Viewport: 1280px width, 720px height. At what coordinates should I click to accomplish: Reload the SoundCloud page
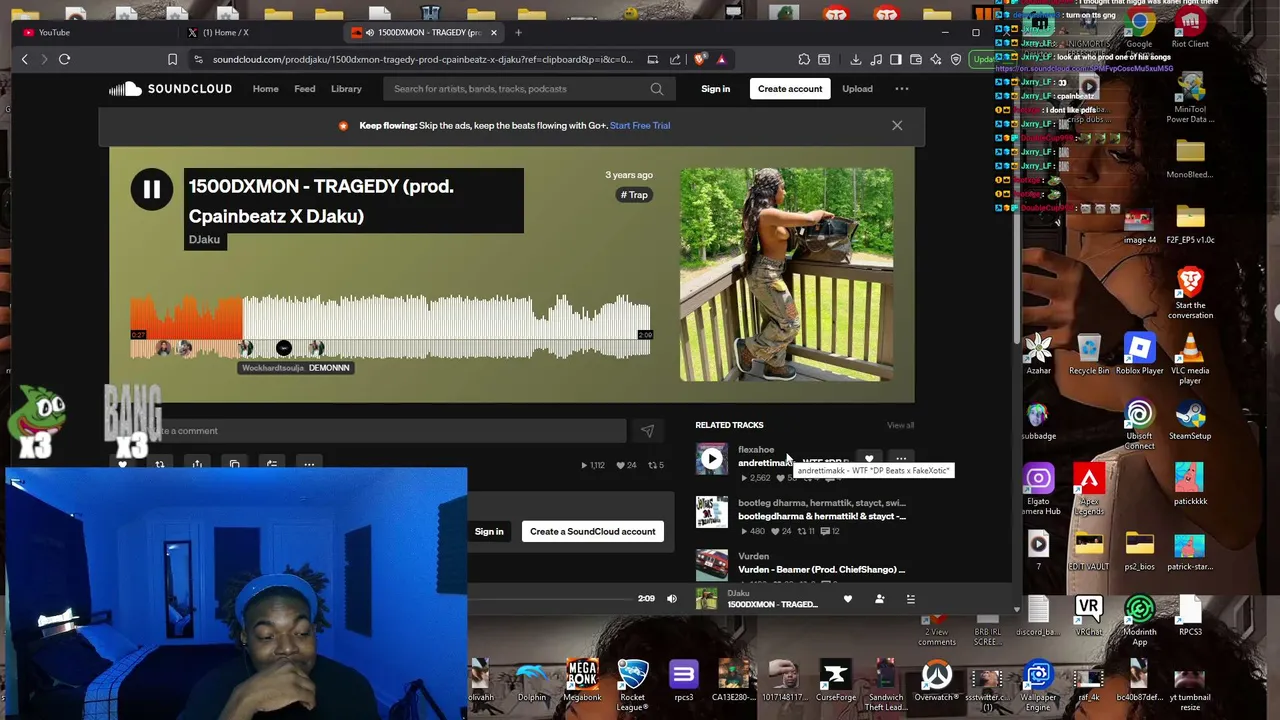pos(64,60)
